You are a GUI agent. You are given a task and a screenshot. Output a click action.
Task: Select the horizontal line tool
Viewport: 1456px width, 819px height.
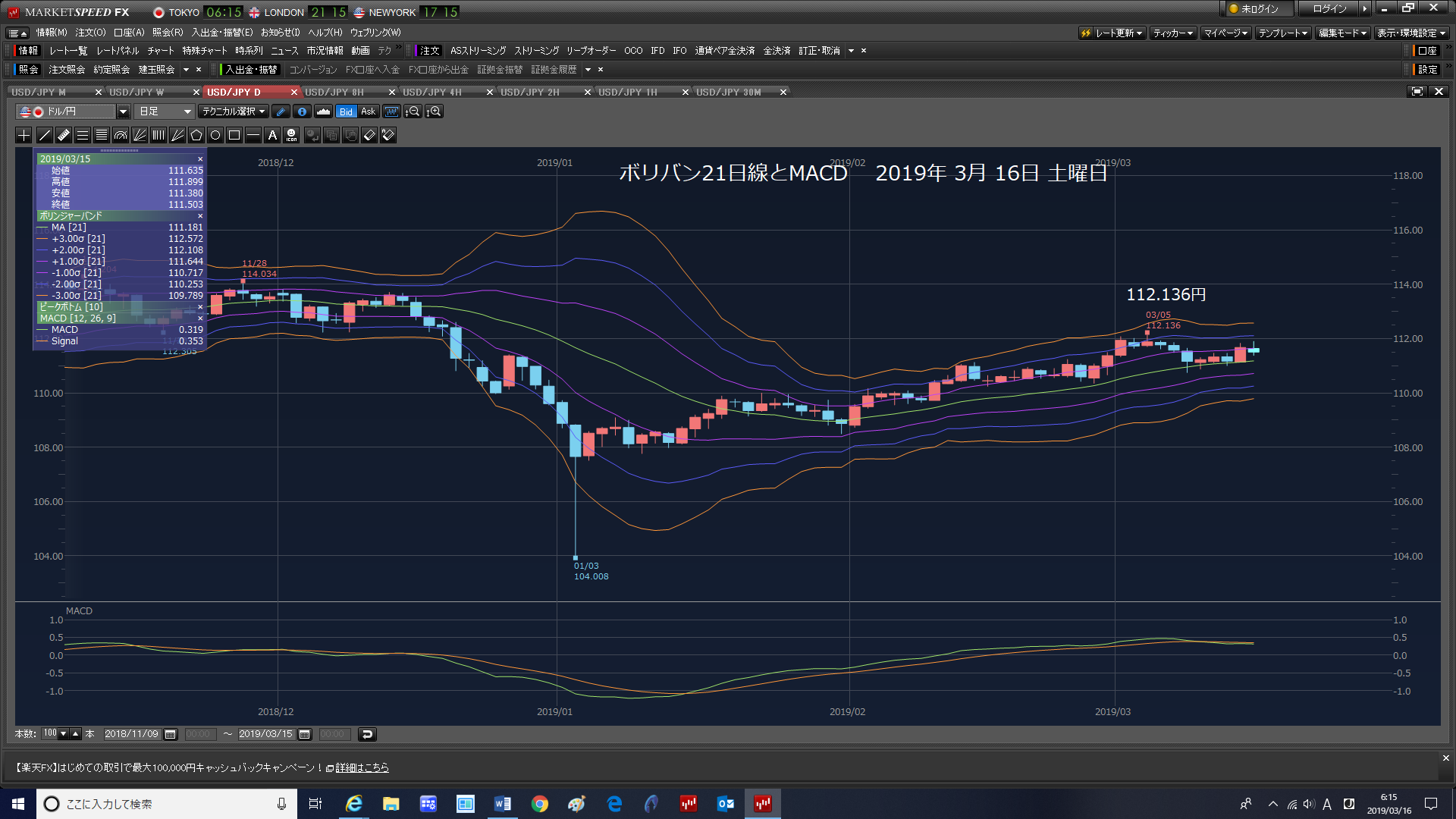click(253, 135)
